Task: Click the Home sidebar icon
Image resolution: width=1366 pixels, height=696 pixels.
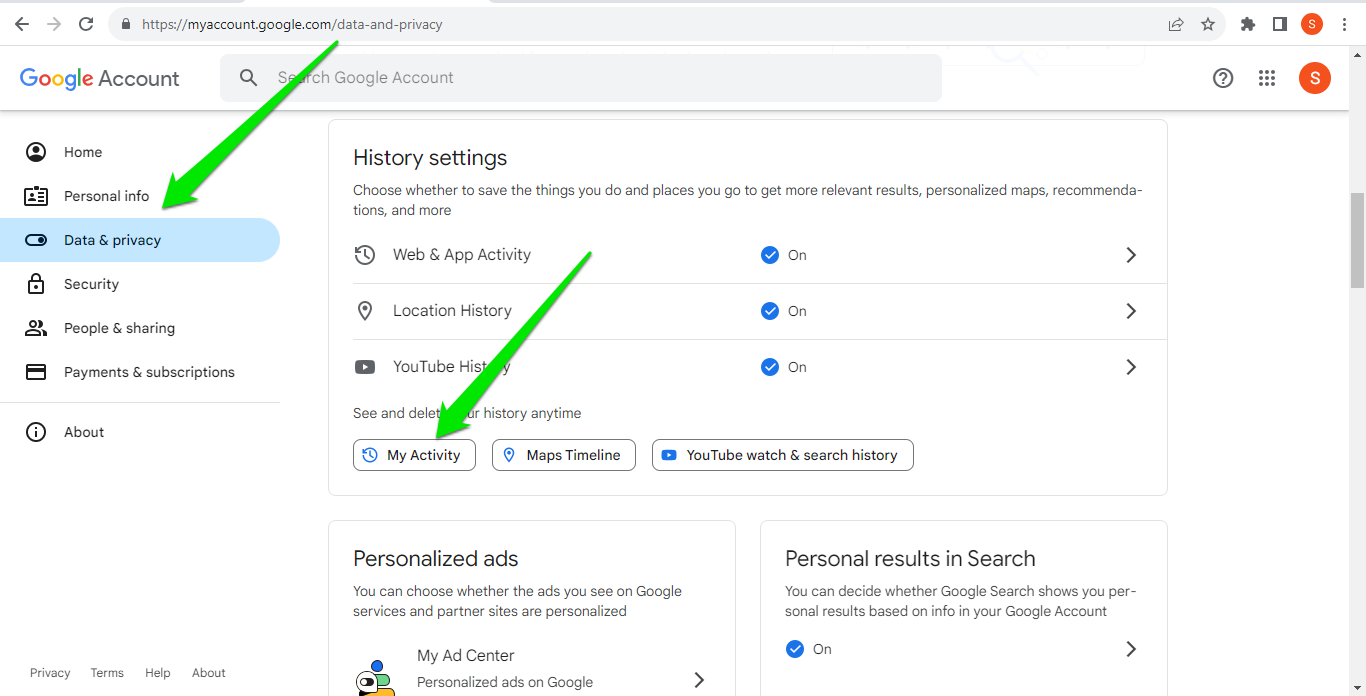Action: tap(36, 152)
